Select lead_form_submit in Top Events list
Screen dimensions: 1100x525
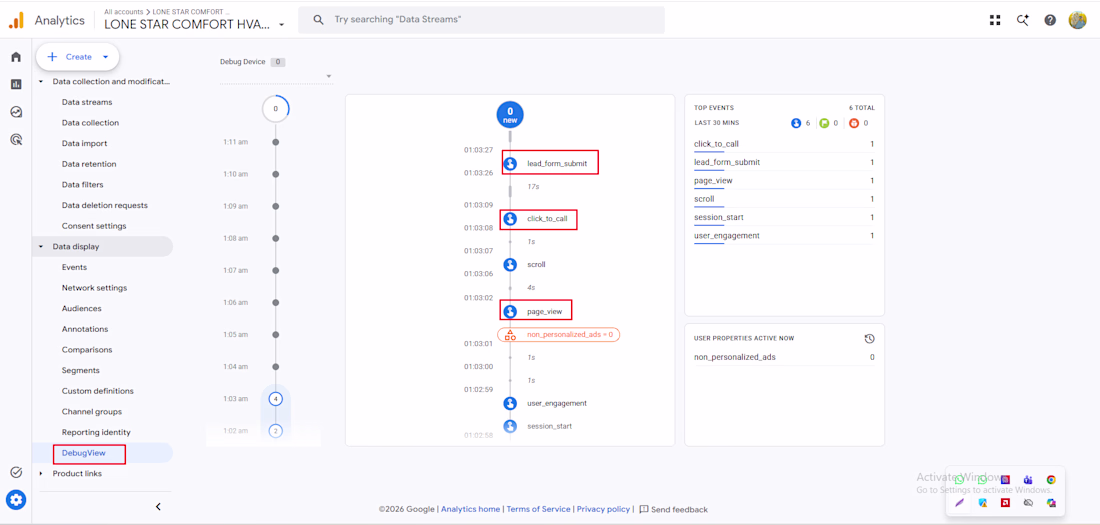tap(727, 162)
